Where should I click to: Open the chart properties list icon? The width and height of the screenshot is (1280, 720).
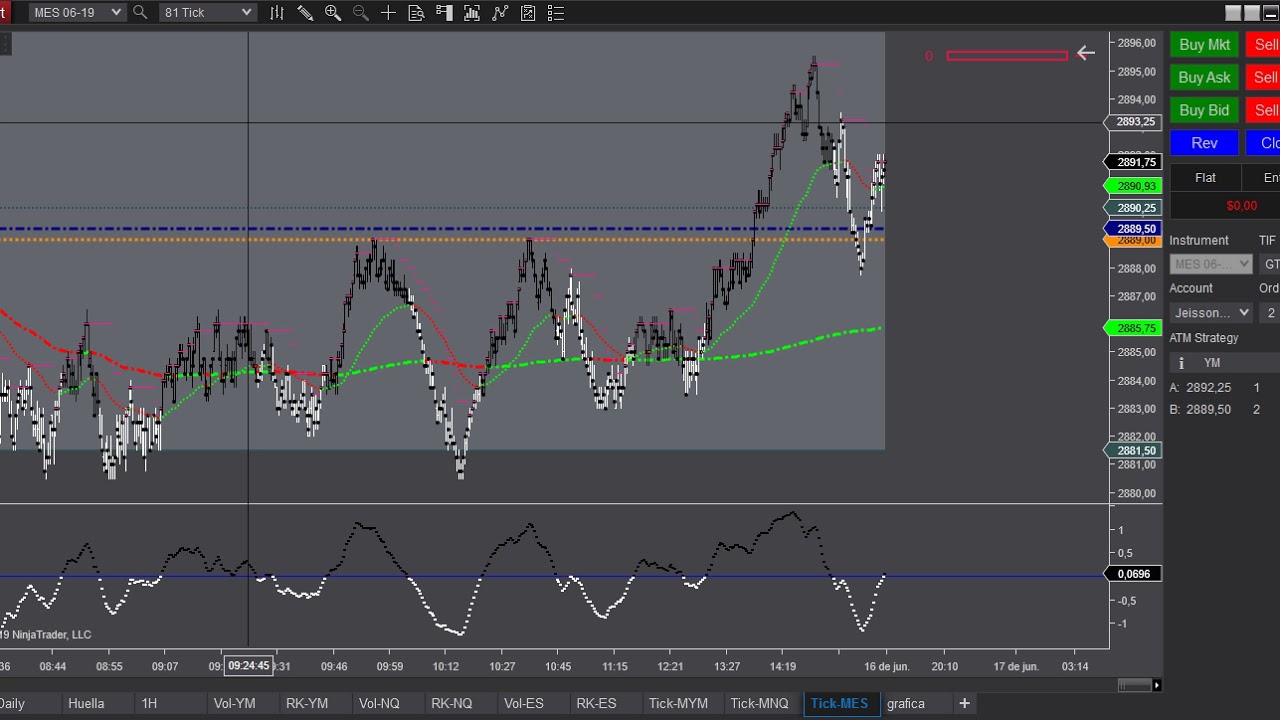click(x=556, y=13)
